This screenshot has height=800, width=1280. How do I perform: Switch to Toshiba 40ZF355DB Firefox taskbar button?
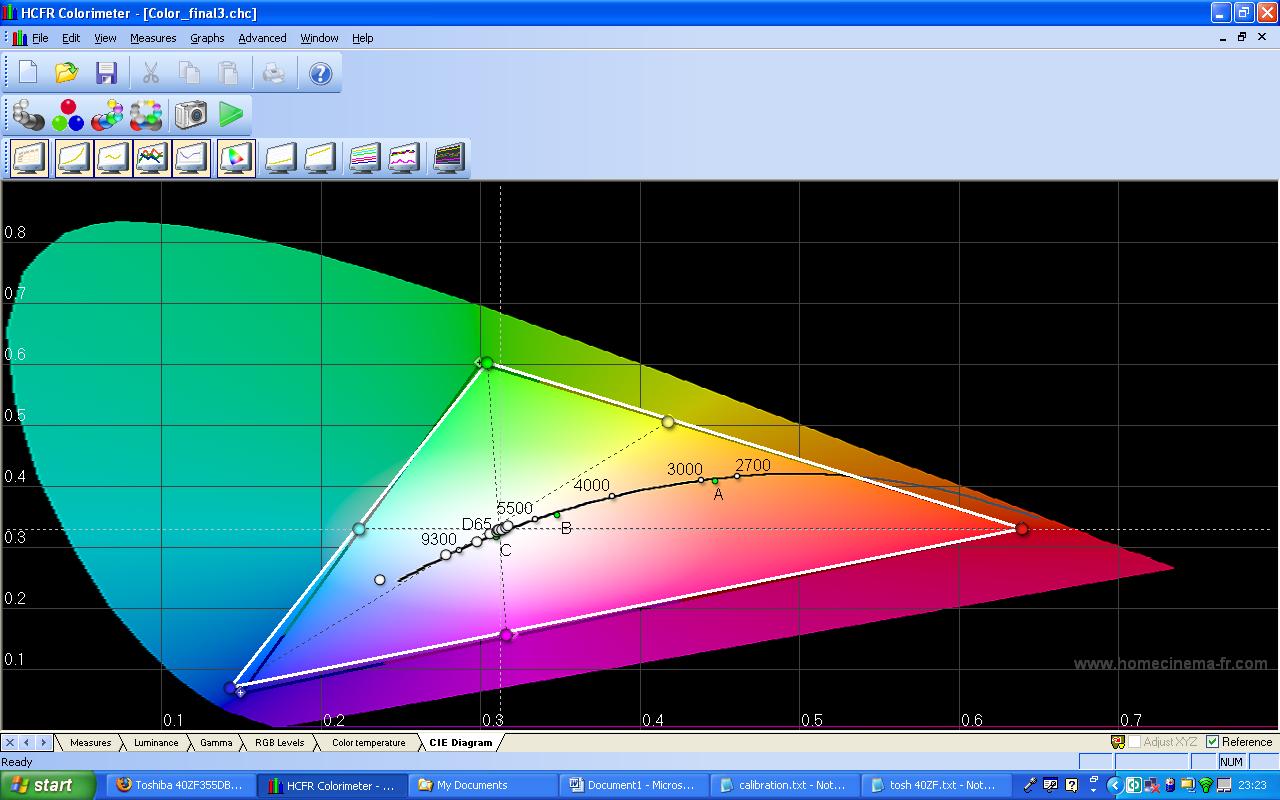(180, 785)
